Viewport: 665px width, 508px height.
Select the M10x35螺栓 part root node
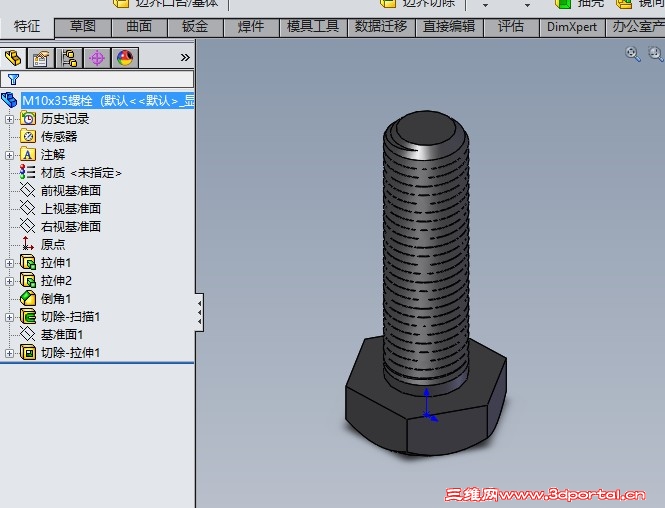pos(108,100)
